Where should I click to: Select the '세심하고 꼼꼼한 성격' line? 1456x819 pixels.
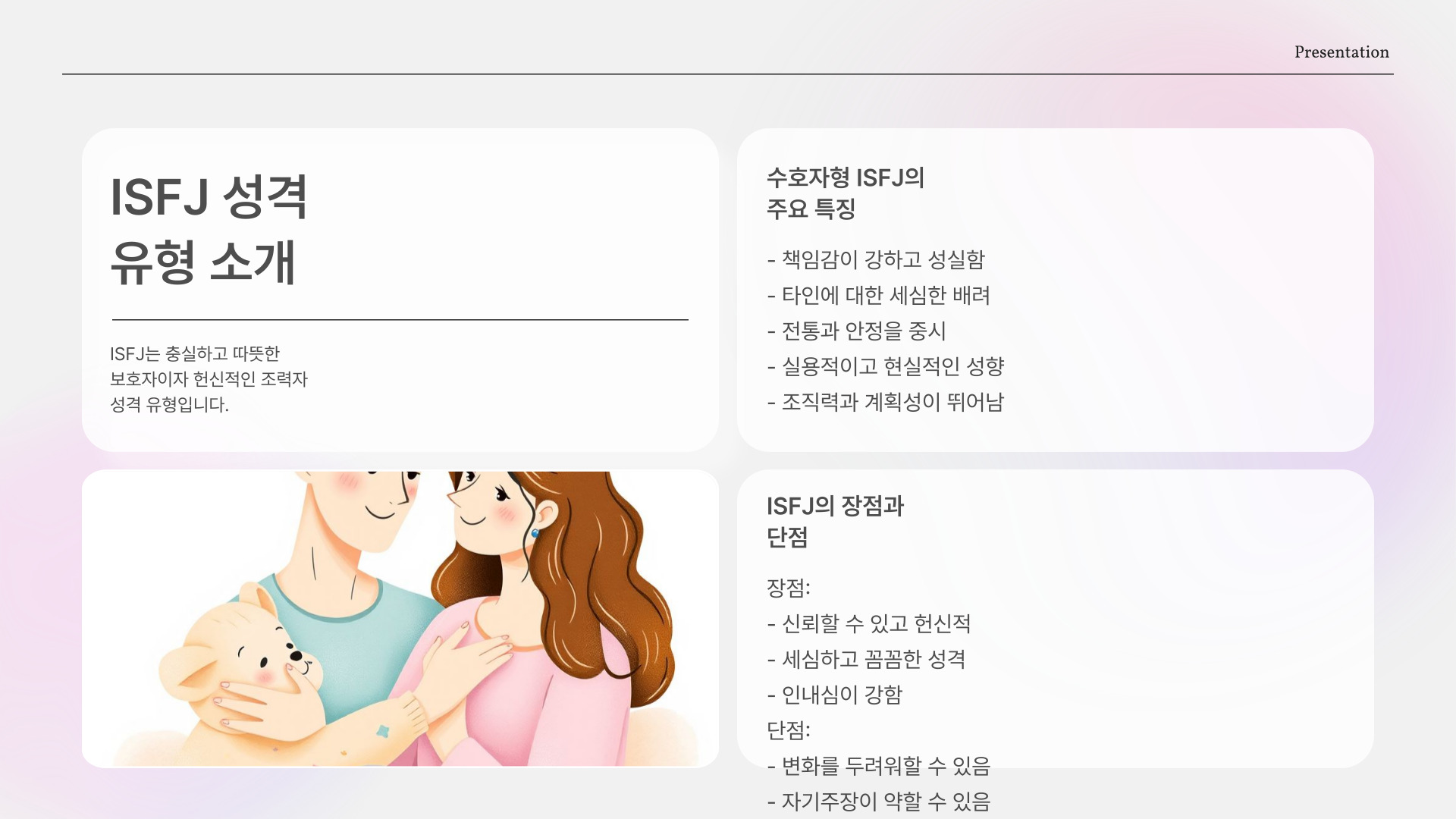tap(866, 660)
